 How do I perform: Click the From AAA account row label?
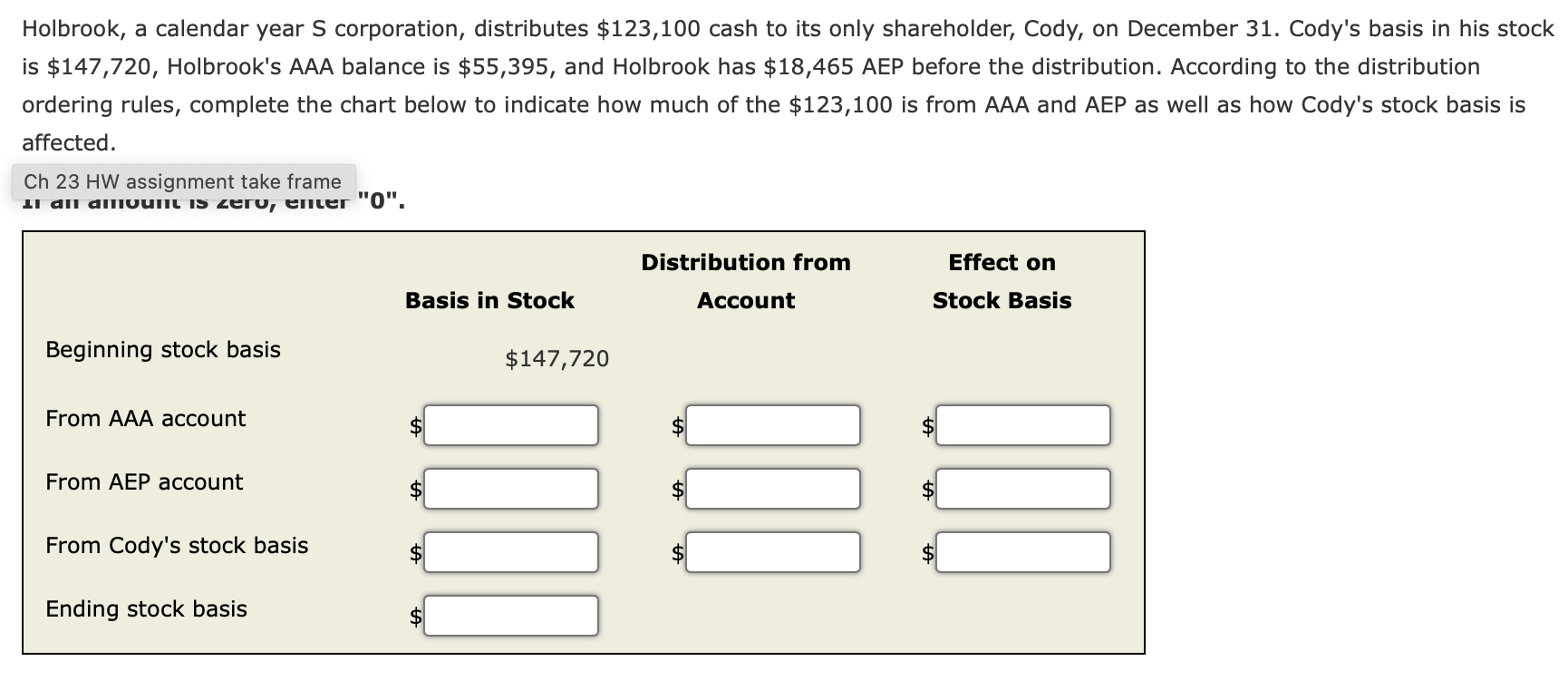tap(146, 418)
